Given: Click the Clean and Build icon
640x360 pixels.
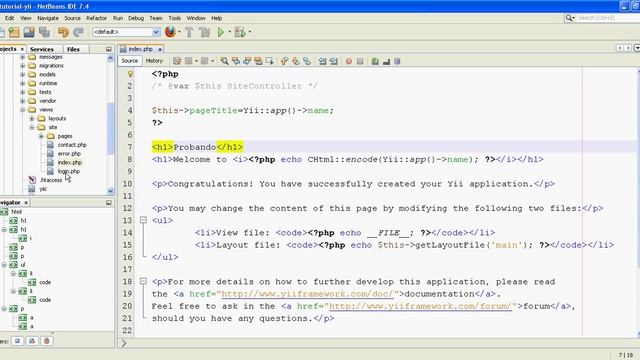Looking at the screenshot, I should point(204,32).
